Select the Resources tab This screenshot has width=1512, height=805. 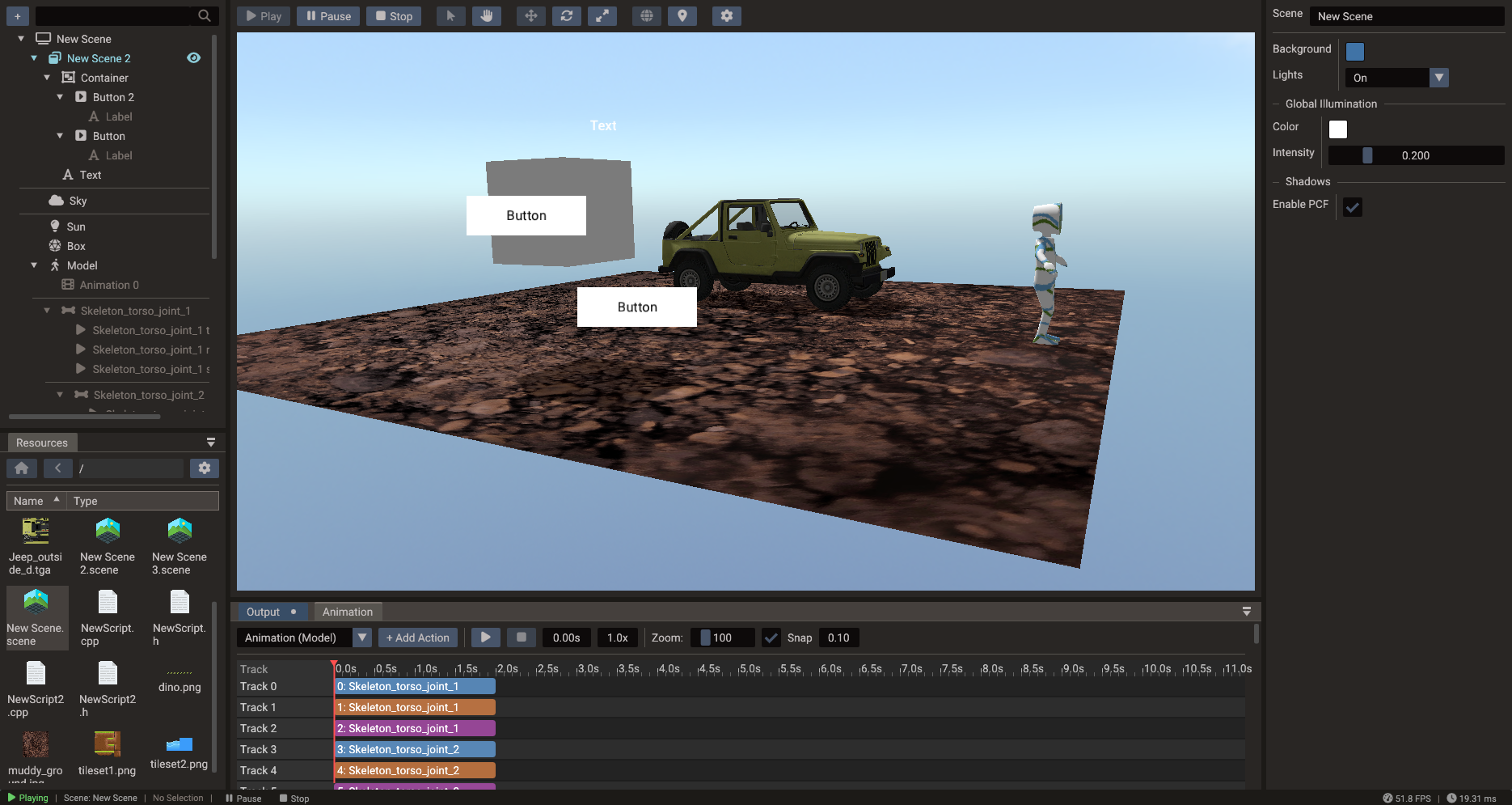click(42, 443)
